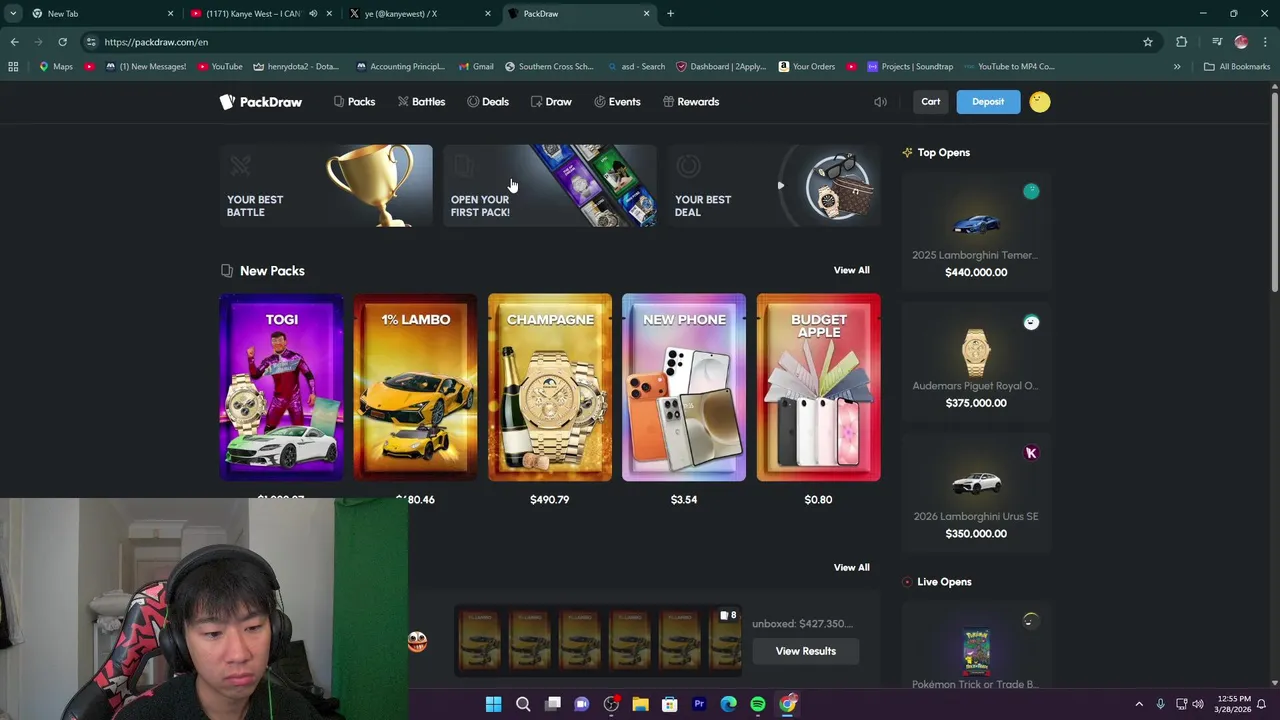
Task: Open the 2026 Lamborghini Urus SE card
Action: pyautogui.click(x=976, y=494)
